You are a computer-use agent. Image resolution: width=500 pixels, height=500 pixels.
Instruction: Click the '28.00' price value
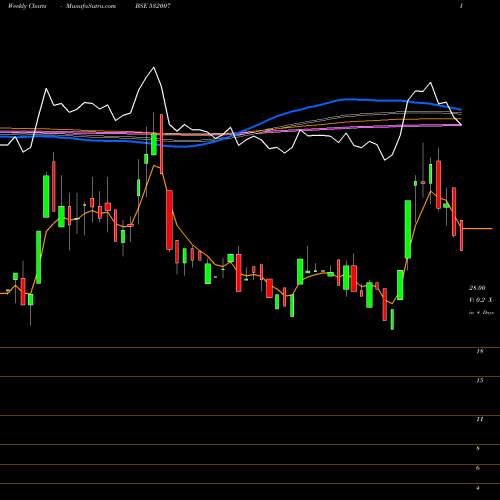(477, 288)
